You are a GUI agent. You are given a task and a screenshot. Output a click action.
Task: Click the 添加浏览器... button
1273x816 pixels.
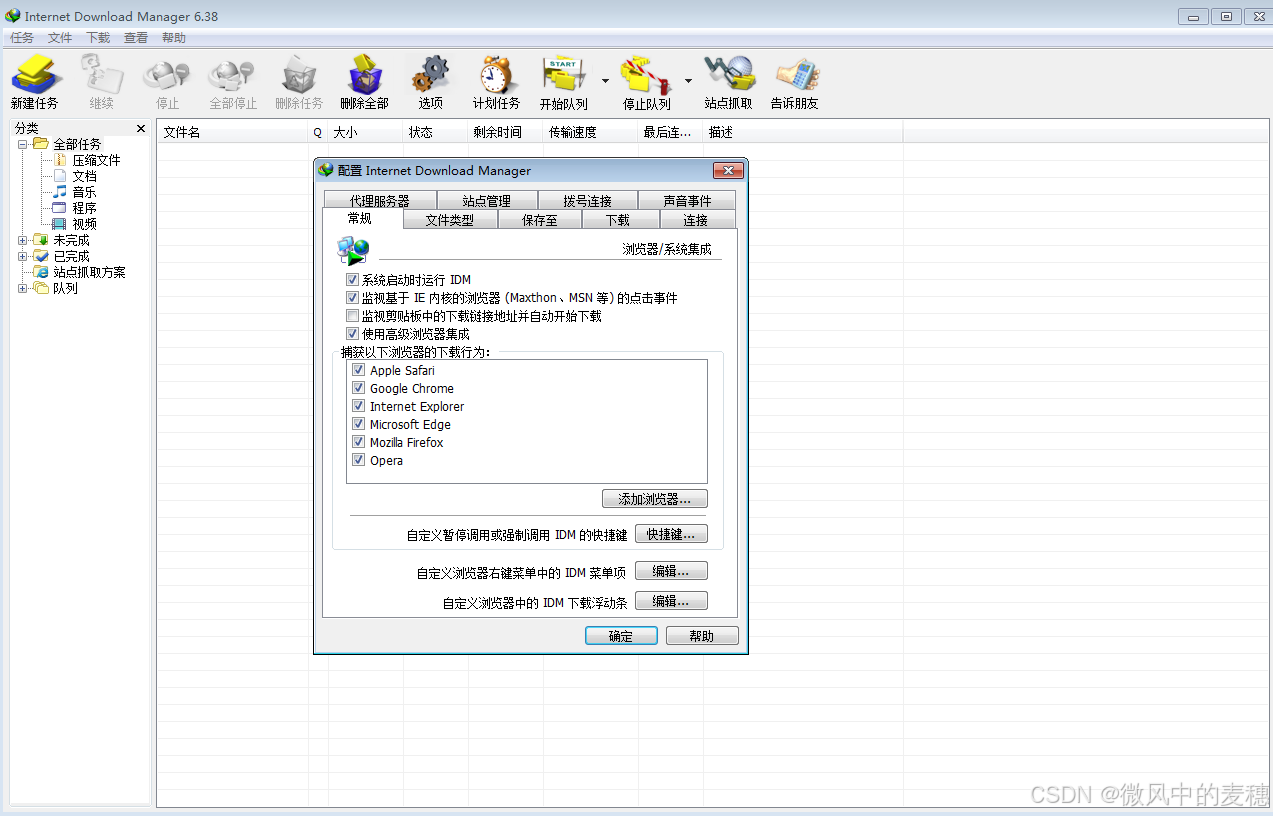[655, 498]
